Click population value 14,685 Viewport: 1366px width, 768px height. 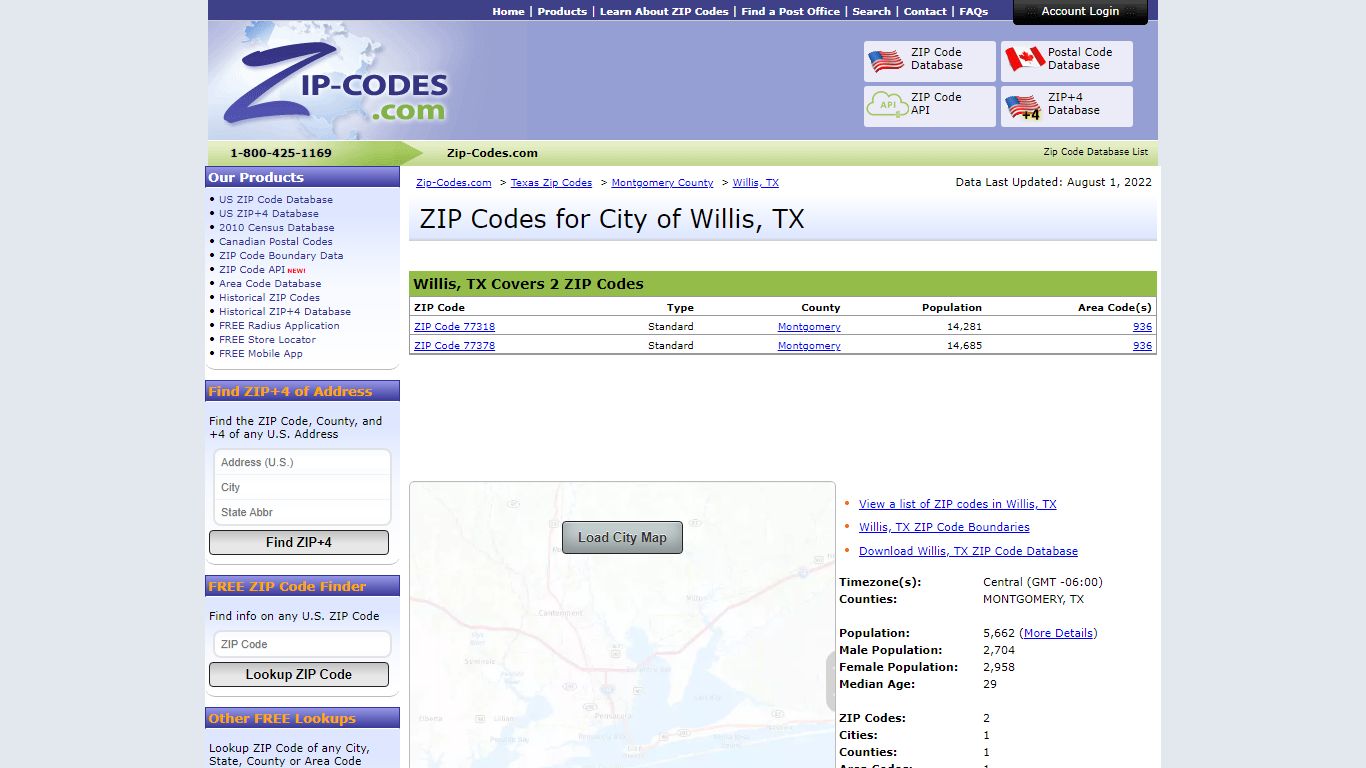[964, 346]
